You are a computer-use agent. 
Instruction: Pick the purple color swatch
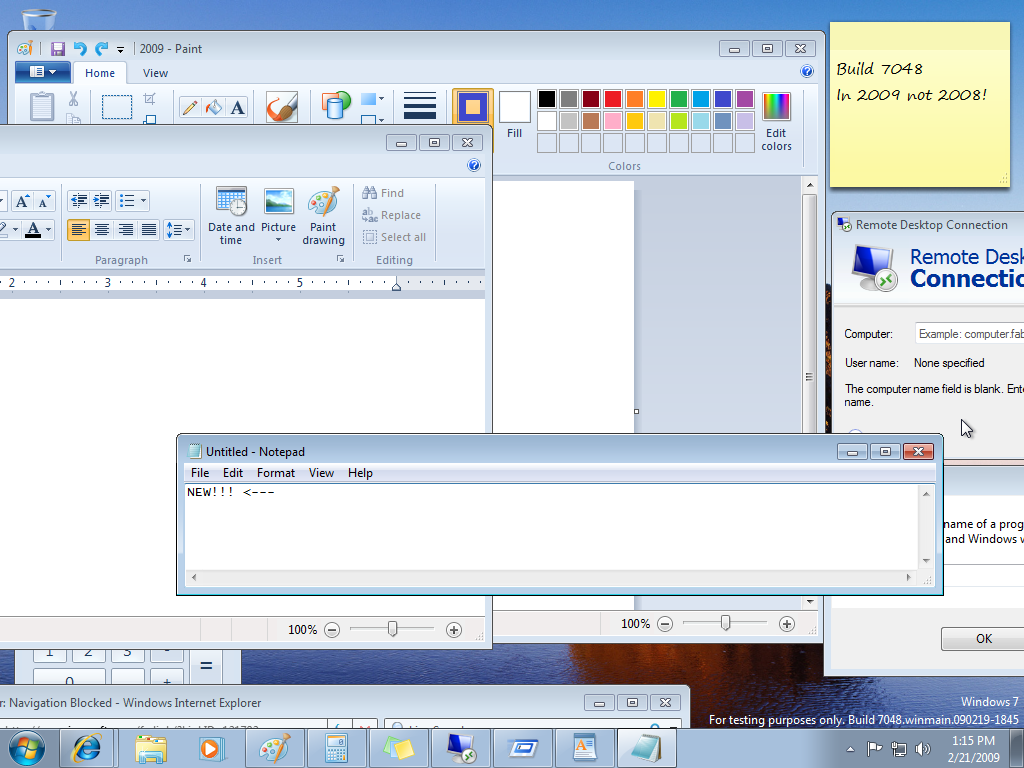[x=744, y=99]
